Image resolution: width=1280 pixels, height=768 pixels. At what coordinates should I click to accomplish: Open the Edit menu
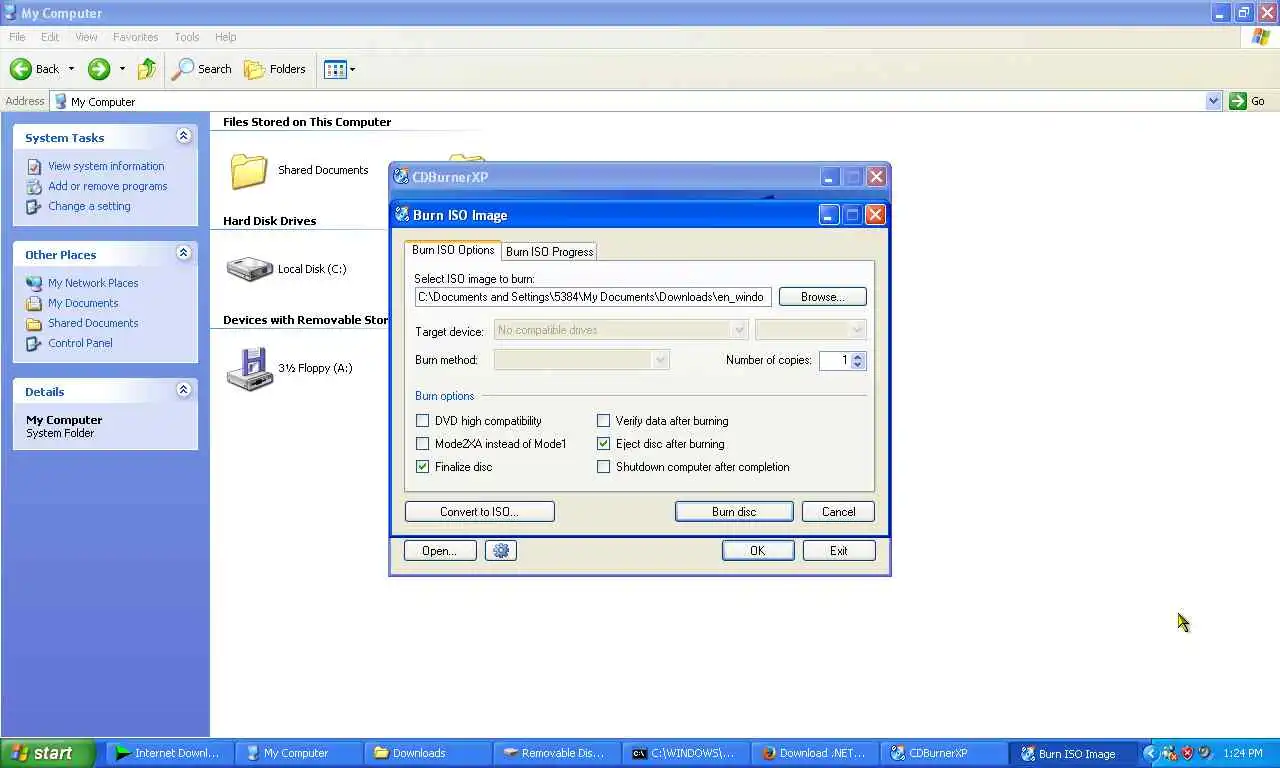coord(50,37)
